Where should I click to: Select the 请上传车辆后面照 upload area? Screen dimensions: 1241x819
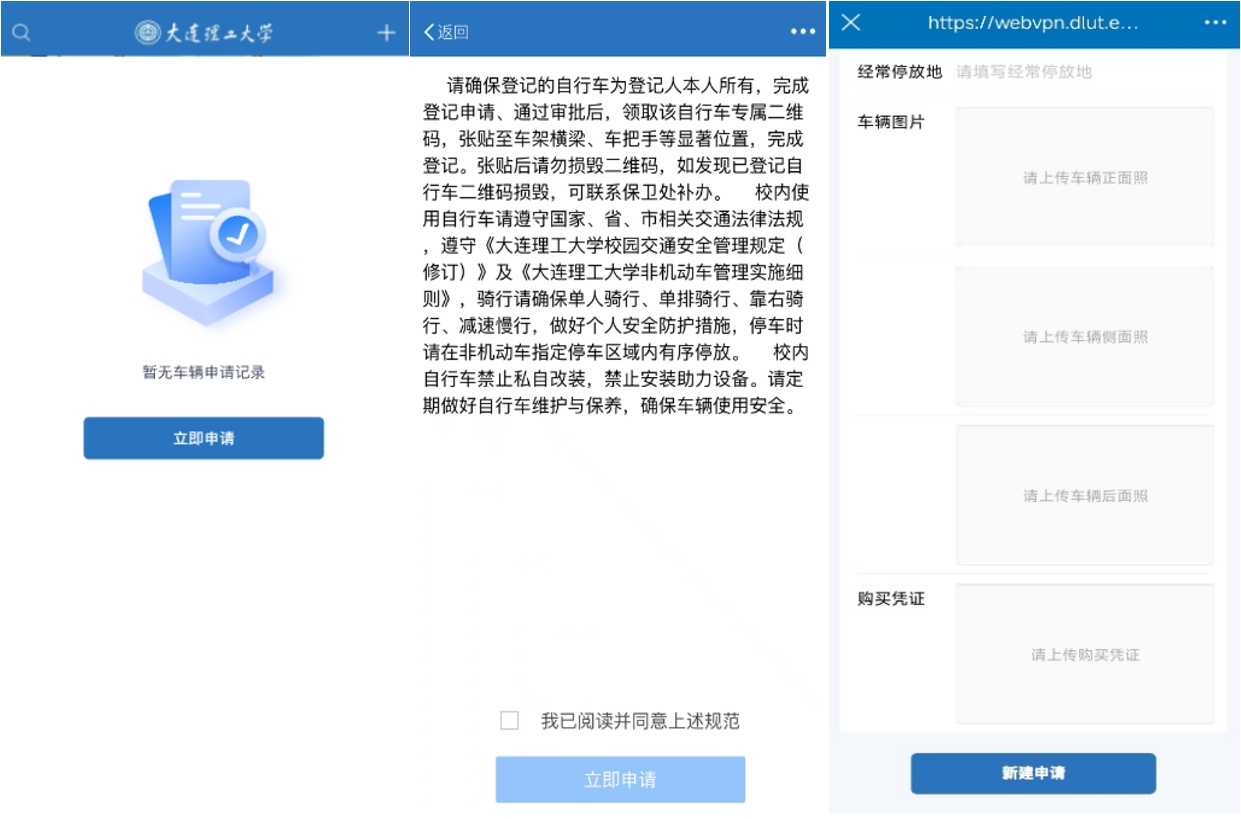click(1085, 496)
